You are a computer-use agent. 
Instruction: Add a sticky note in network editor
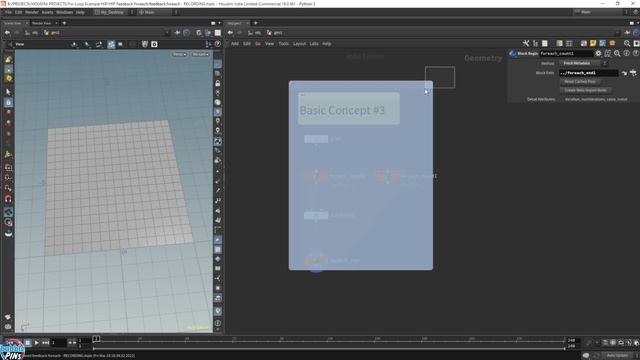593,43
